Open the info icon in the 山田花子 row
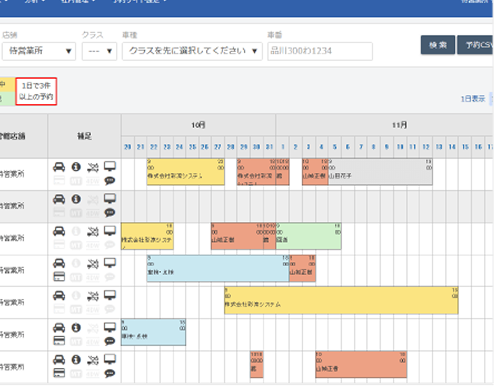Screen dimensions: 494x386 76,167
